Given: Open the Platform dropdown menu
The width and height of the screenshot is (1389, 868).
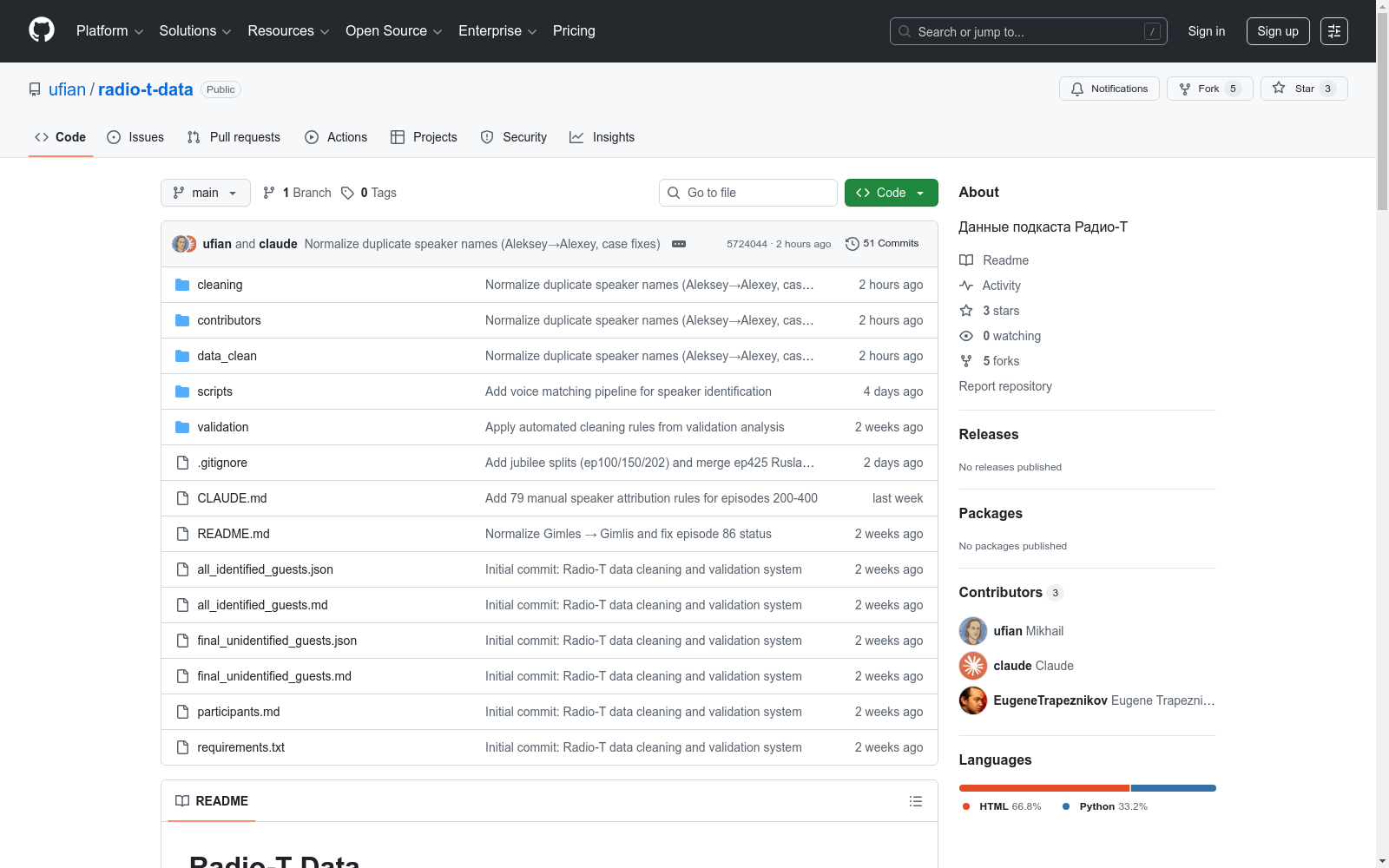Looking at the screenshot, I should (109, 31).
